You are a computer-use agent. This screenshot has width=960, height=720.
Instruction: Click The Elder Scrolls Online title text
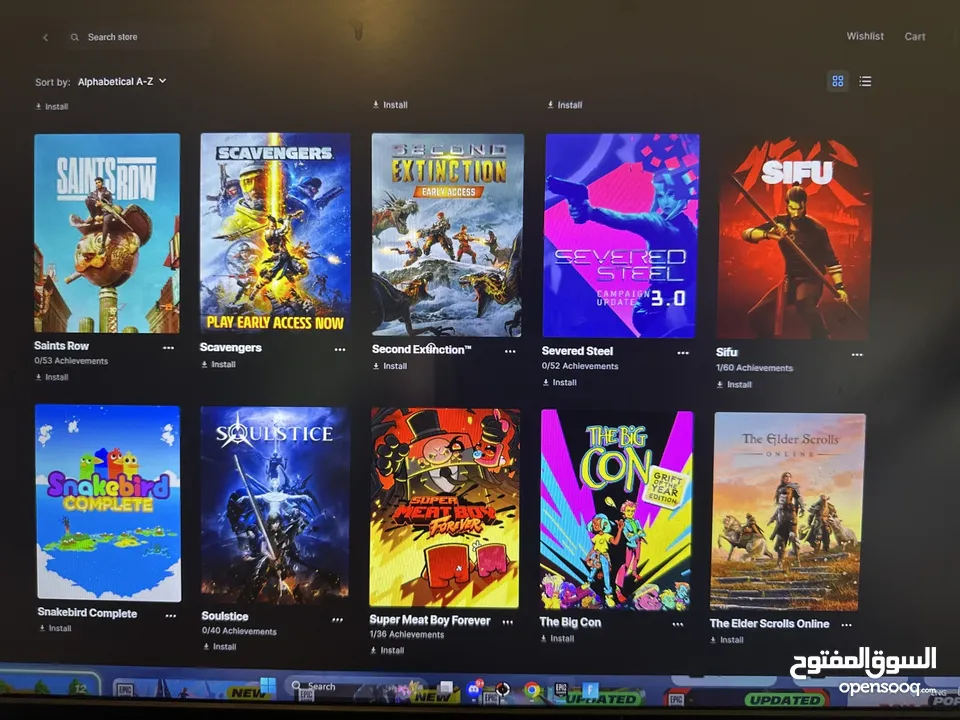(x=770, y=624)
